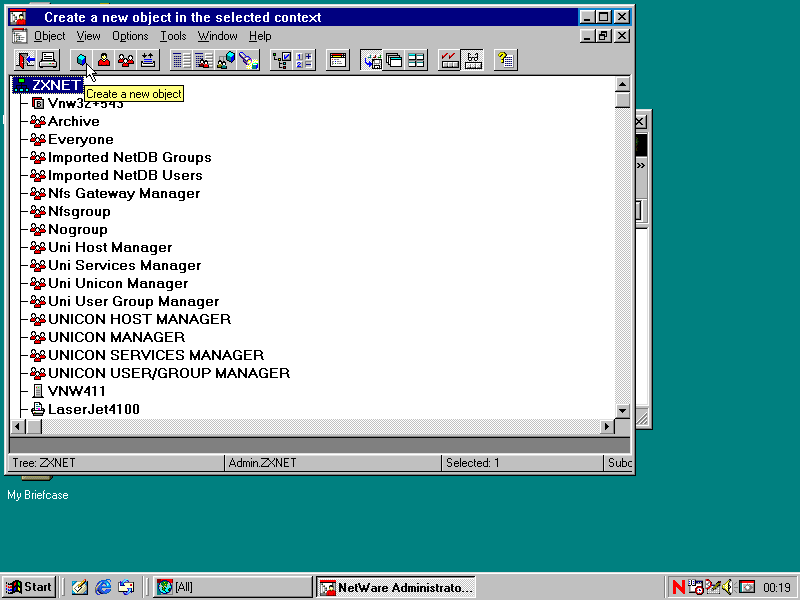Open the Tools menu
The width and height of the screenshot is (800, 600).
(x=173, y=36)
